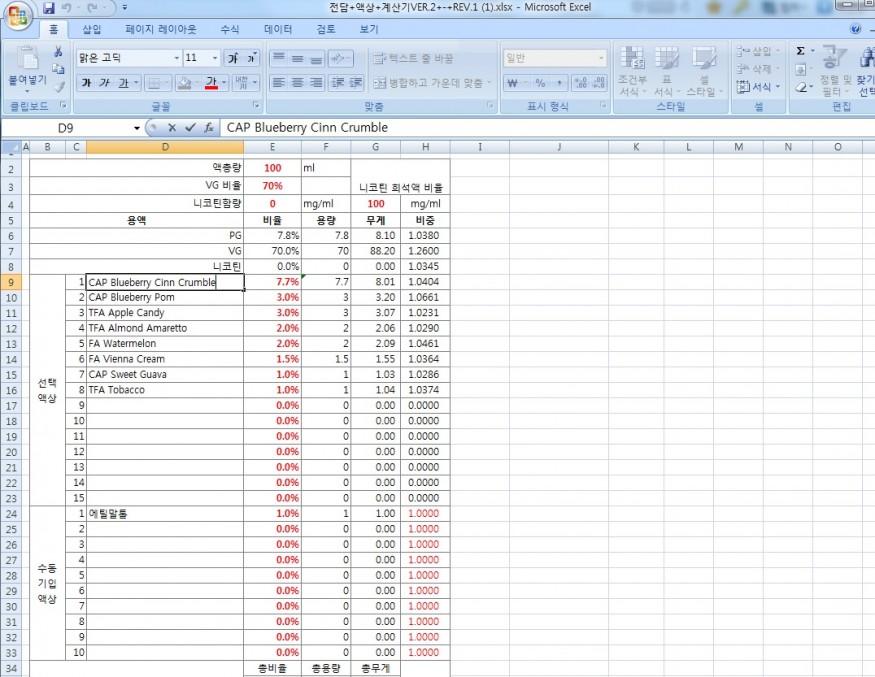Decrease font size with the smaller 가 icon
Screen dimensions: 875x677
click(x=251, y=58)
